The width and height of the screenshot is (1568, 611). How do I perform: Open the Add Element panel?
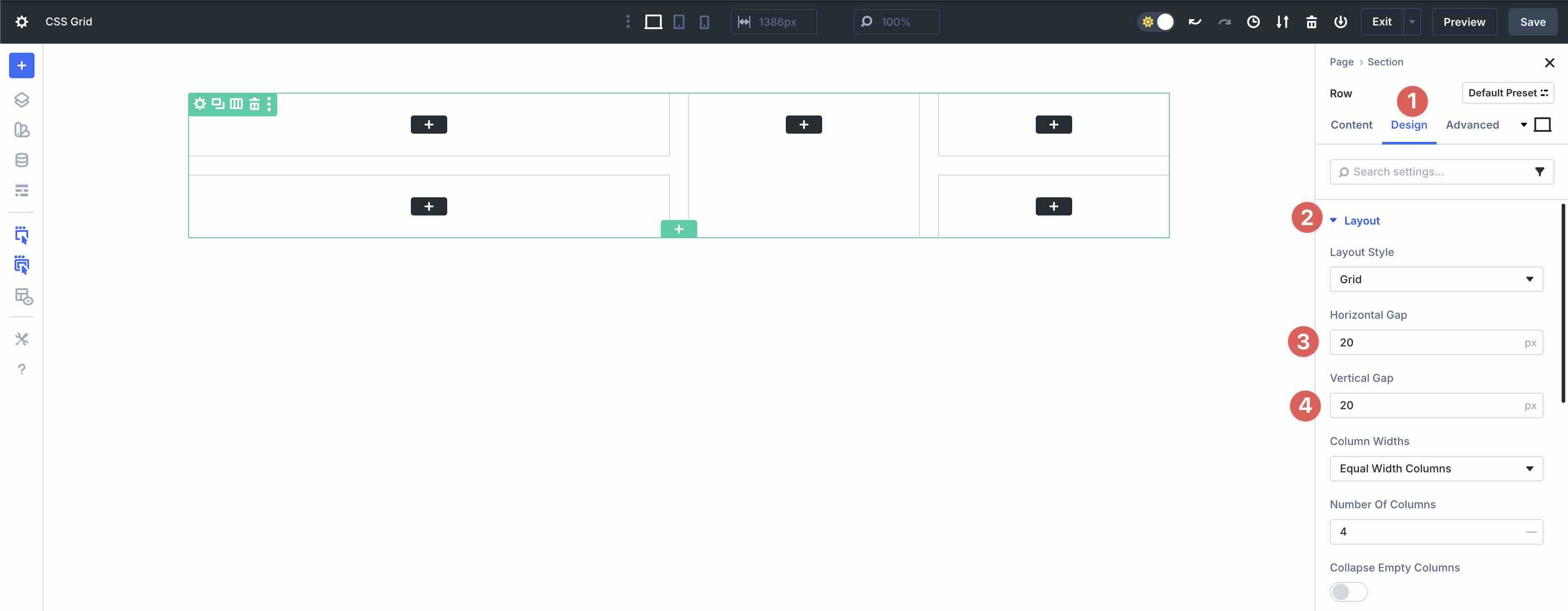[x=21, y=65]
